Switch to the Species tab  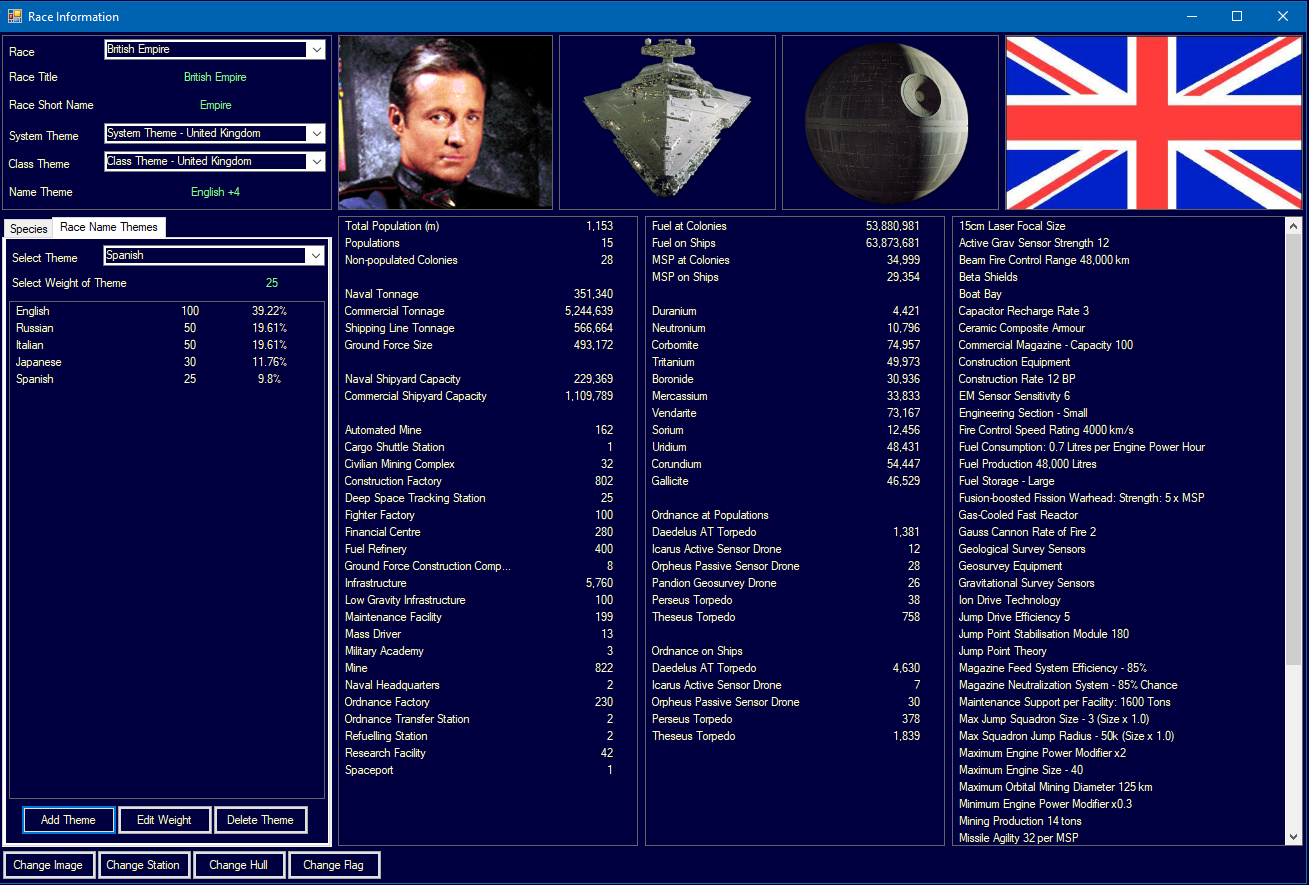pyautogui.click(x=29, y=229)
